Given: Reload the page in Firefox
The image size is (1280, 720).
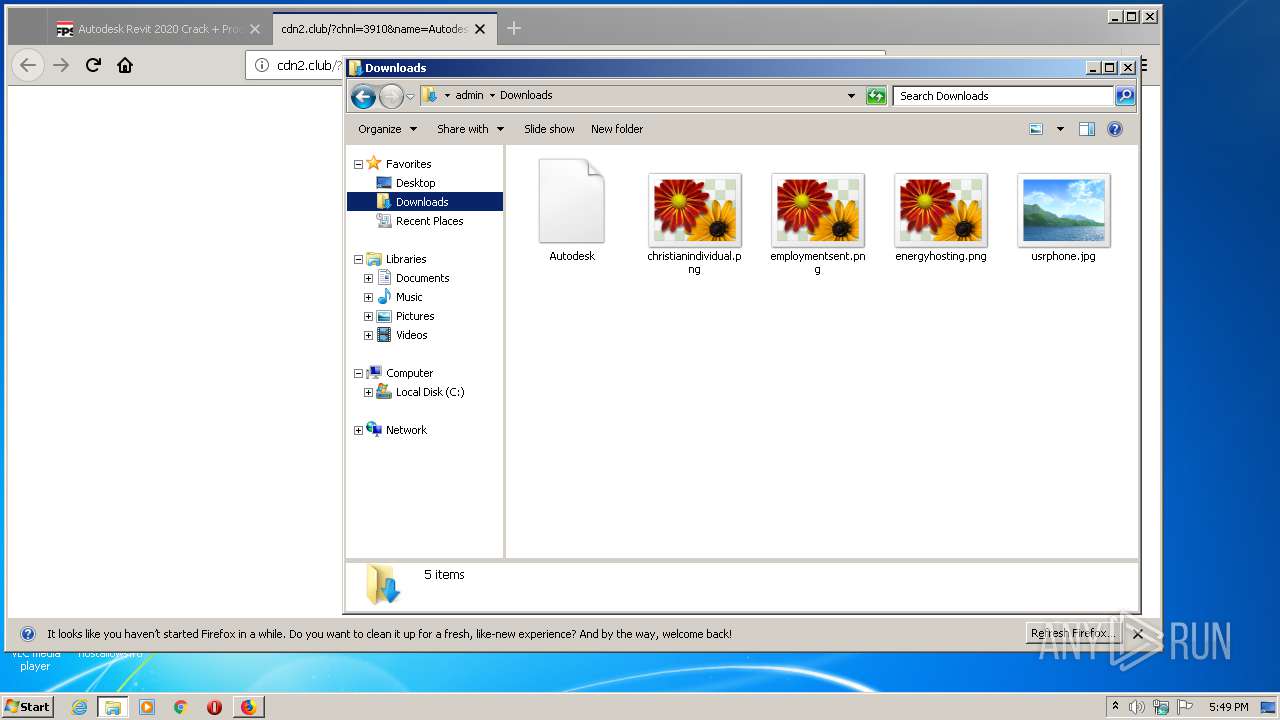Looking at the screenshot, I should coord(93,65).
